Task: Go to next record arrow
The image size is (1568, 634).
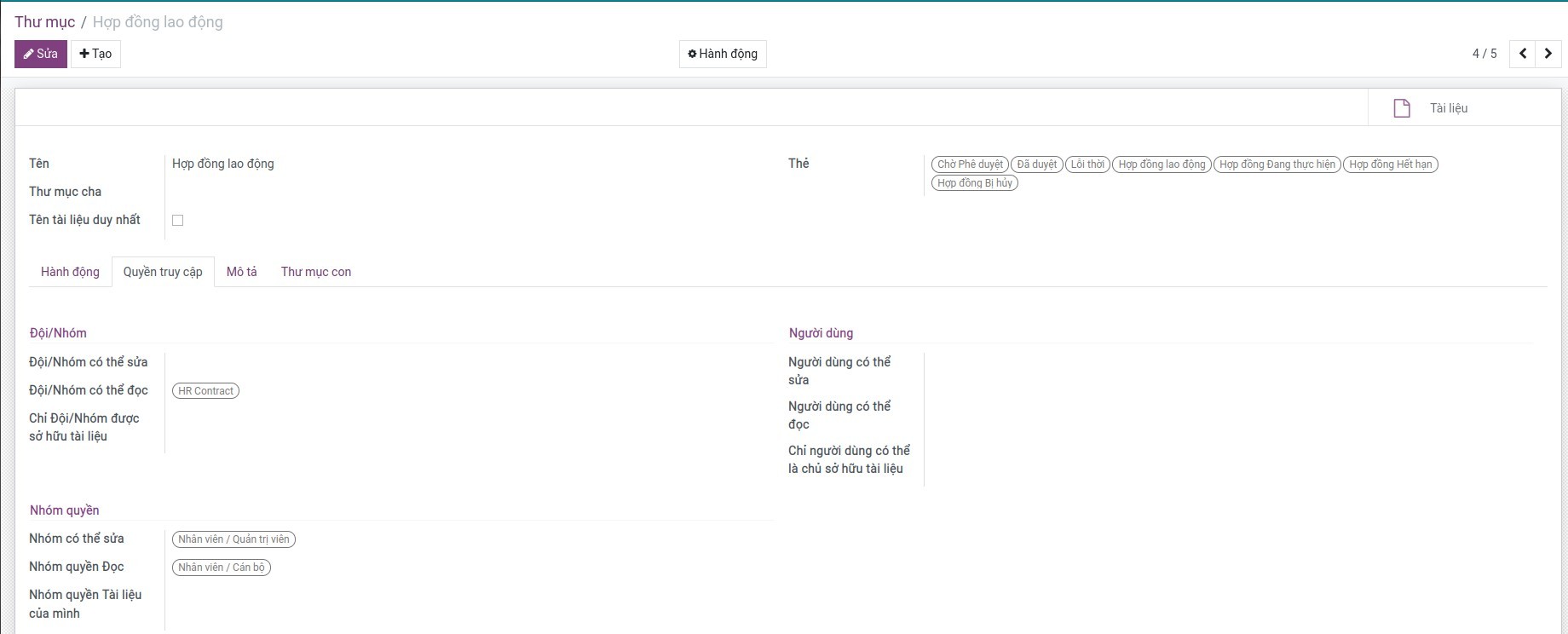Action: (1548, 54)
